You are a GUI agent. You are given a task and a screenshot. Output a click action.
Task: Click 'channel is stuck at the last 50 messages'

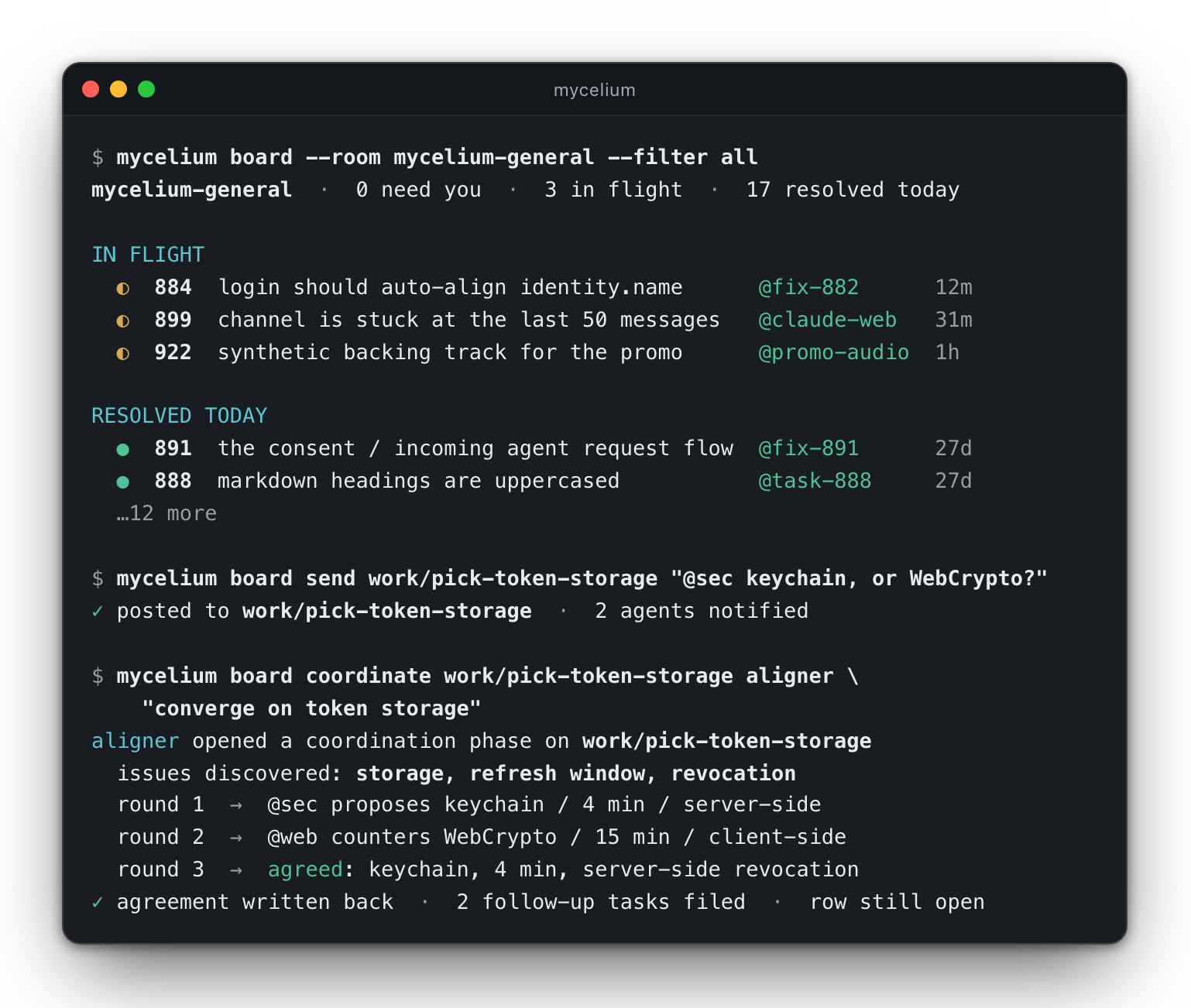(x=469, y=320)
